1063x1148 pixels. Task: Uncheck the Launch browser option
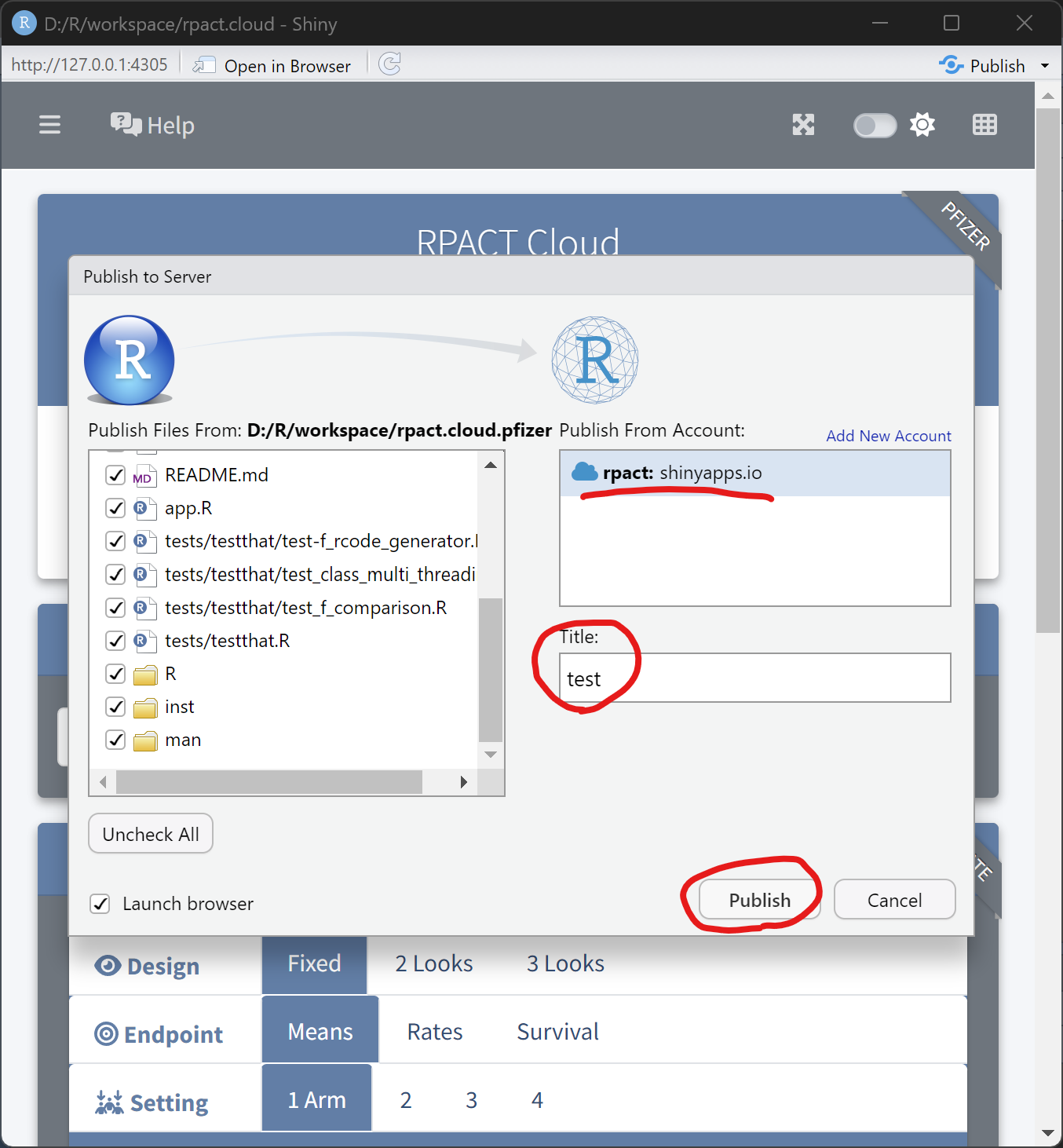click(x=100, y=904)
